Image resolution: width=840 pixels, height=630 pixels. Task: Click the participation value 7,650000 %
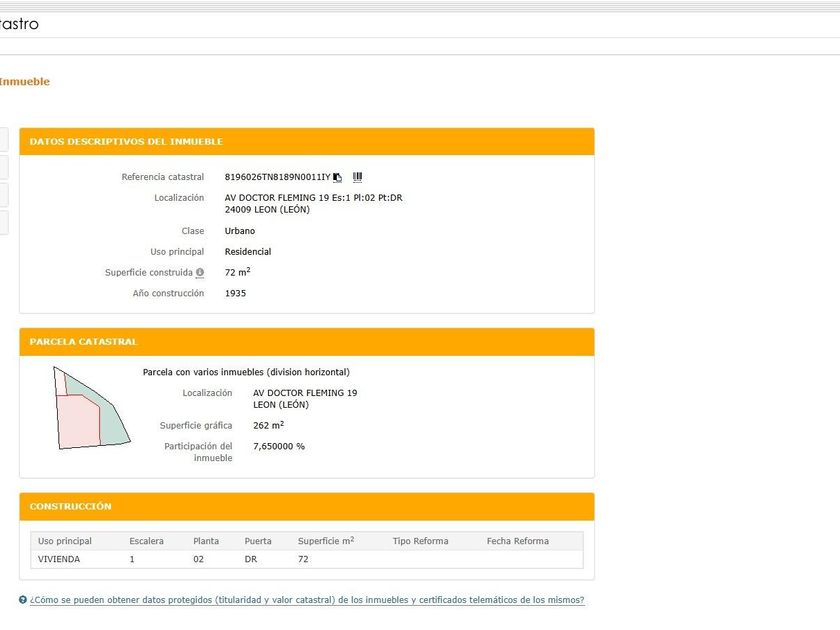point(279,446)
